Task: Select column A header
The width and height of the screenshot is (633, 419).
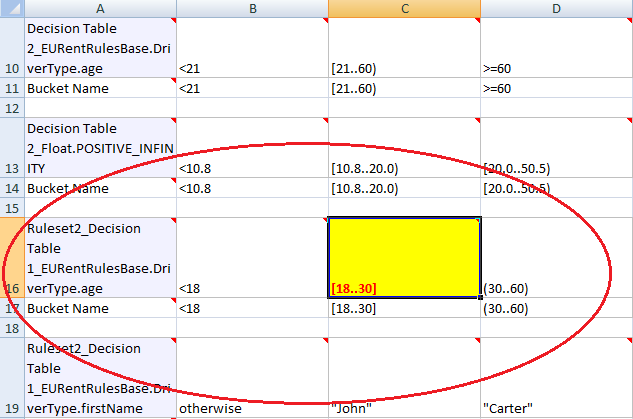Action: (x=100, y=8)
